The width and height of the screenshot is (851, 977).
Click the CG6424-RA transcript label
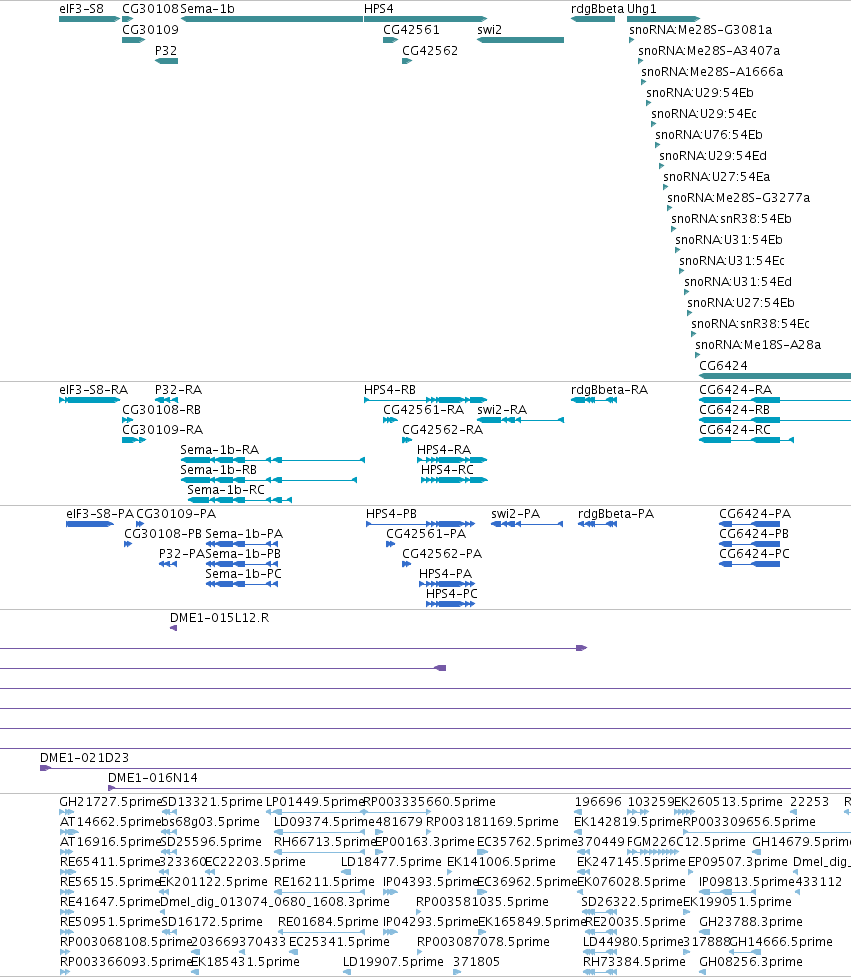click(x=736, y=390)
